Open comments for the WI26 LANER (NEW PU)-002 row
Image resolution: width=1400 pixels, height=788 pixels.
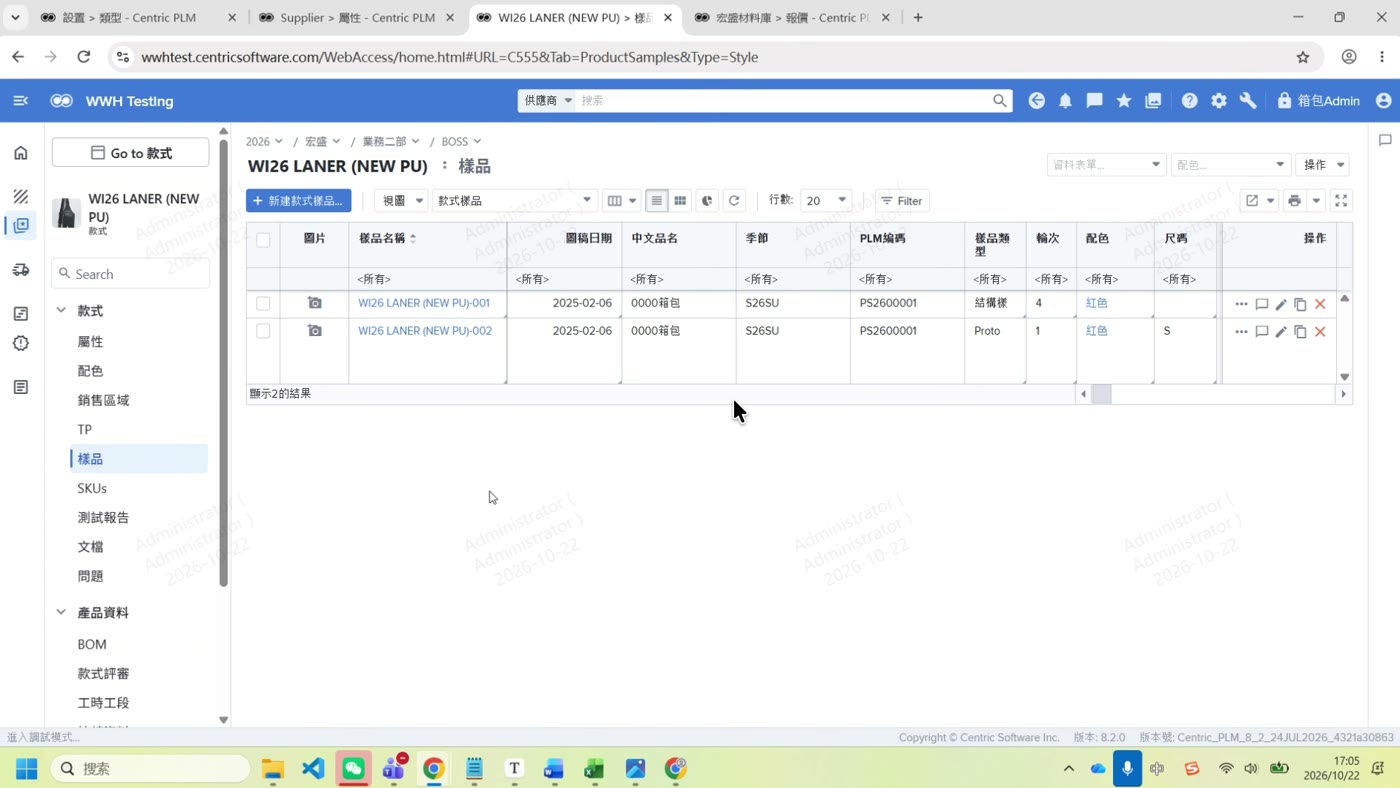pos(1262,332)
